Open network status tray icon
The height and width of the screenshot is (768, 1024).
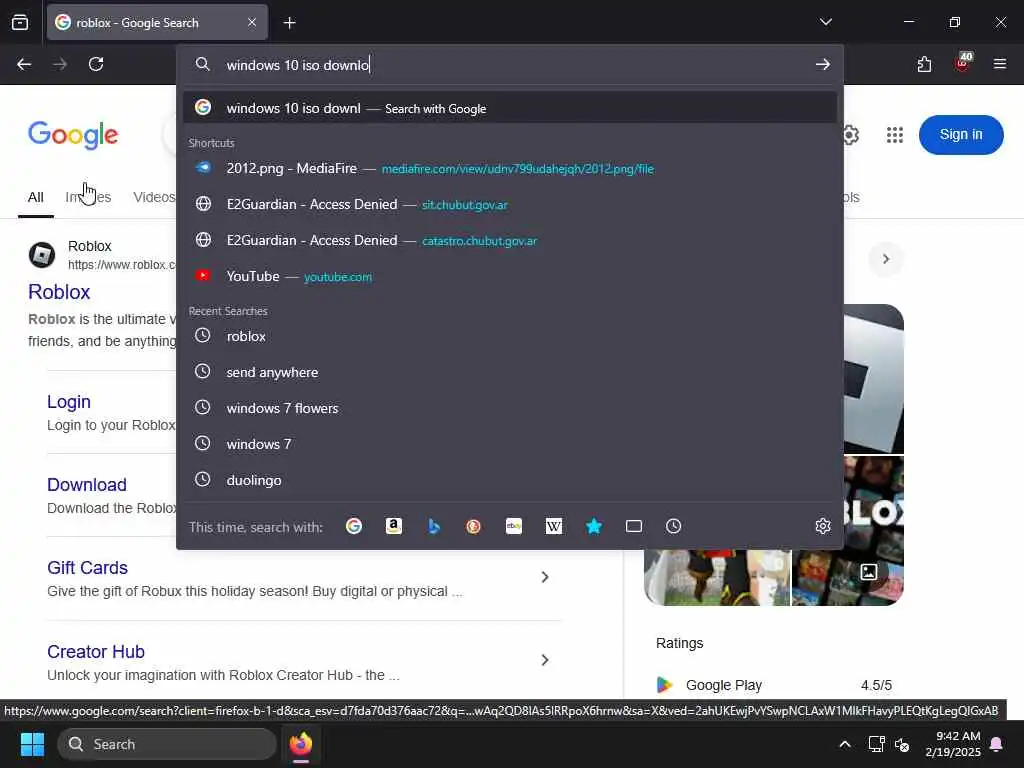(876, 744)
